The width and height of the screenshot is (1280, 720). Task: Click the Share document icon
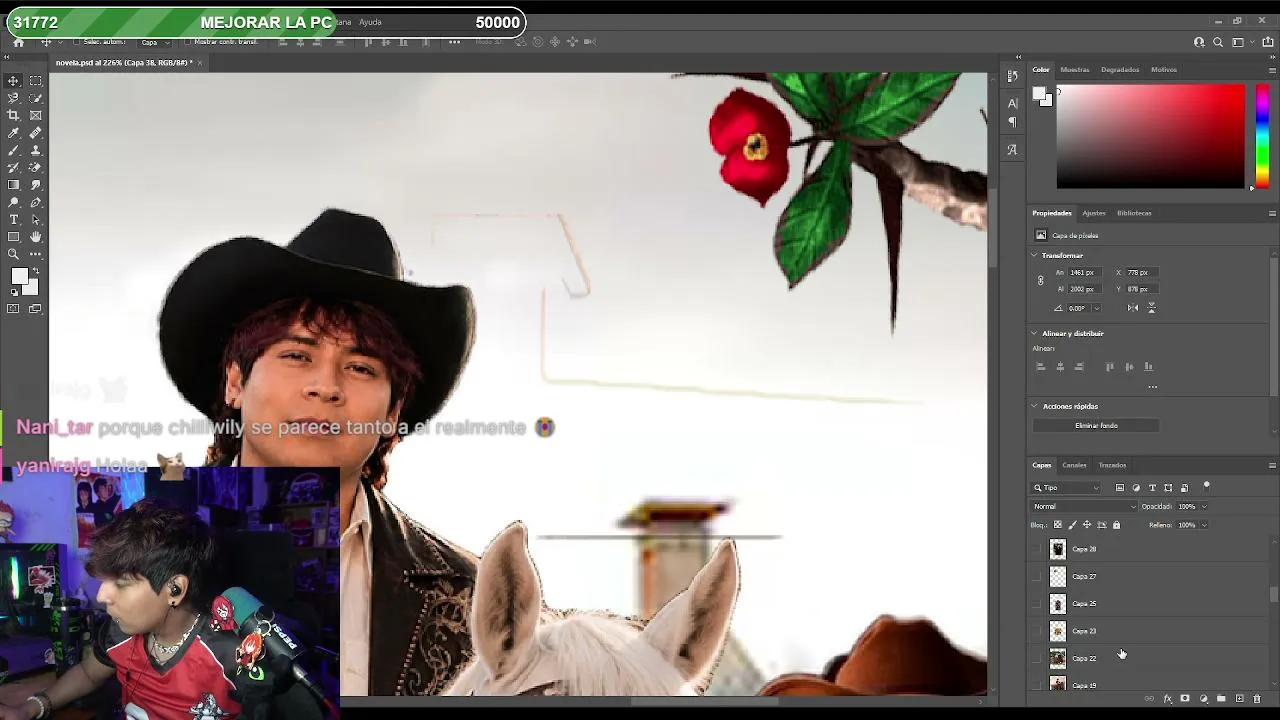[1268, 42]
